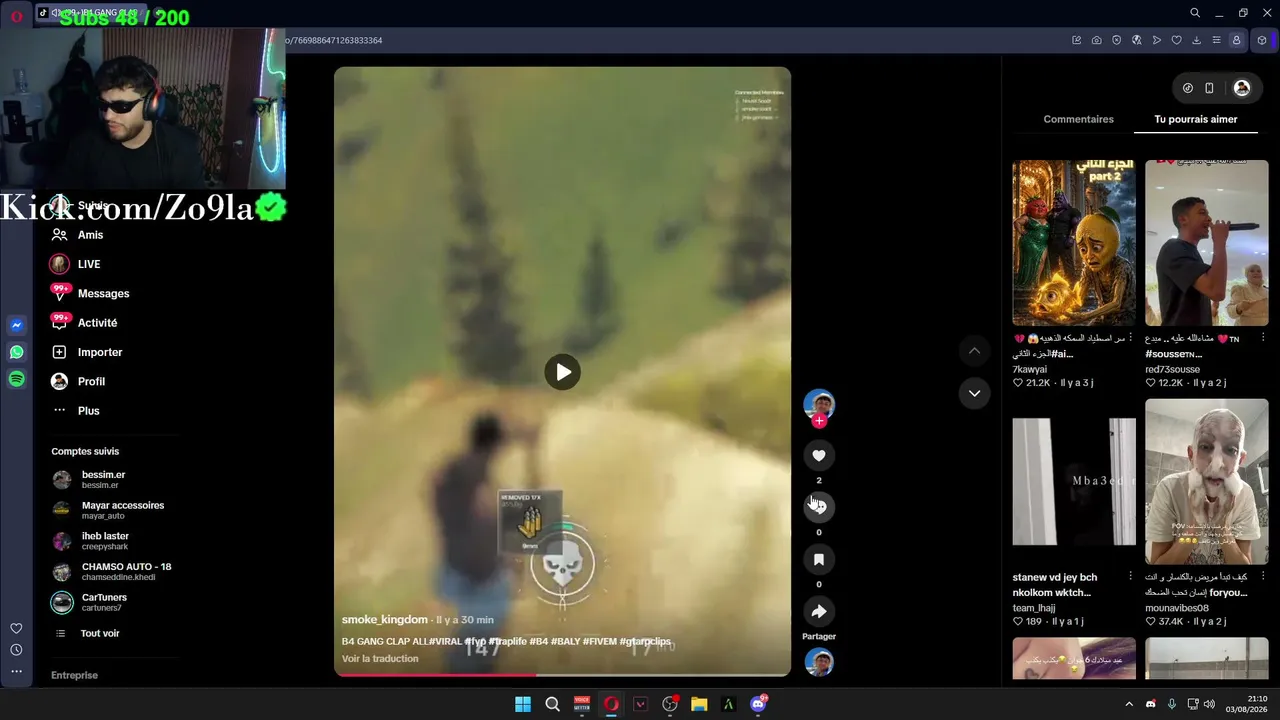1280x720 pixels.
Task: Switch to the Commentaires tab
Action: click(1078, 119)
